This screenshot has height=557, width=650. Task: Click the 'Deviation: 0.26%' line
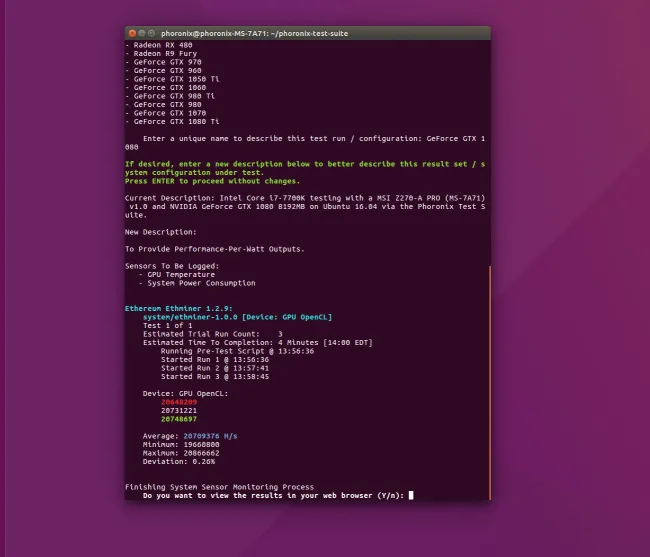[179, 461]
